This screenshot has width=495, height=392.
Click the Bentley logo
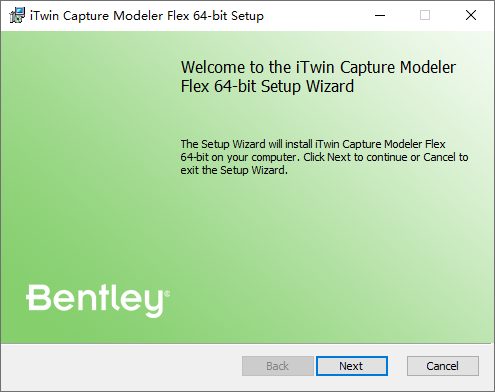point(98,301)
